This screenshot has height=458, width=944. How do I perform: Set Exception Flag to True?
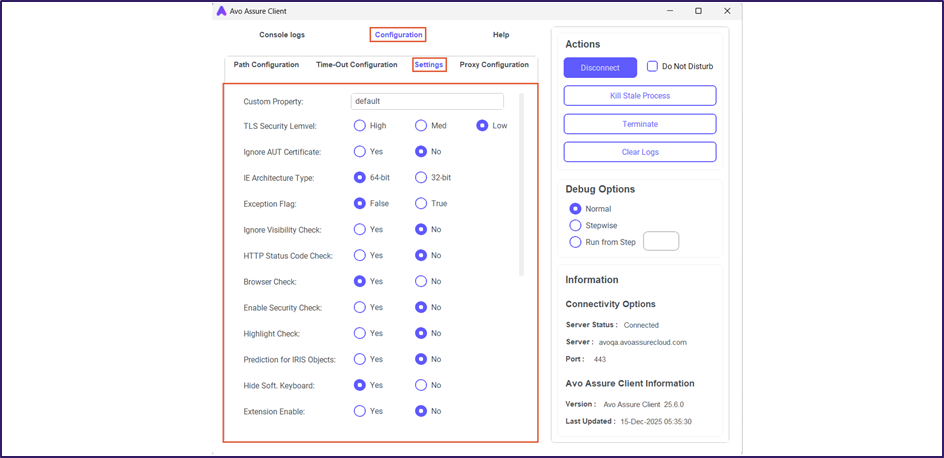pyautogui.click(x=421, y=204)
